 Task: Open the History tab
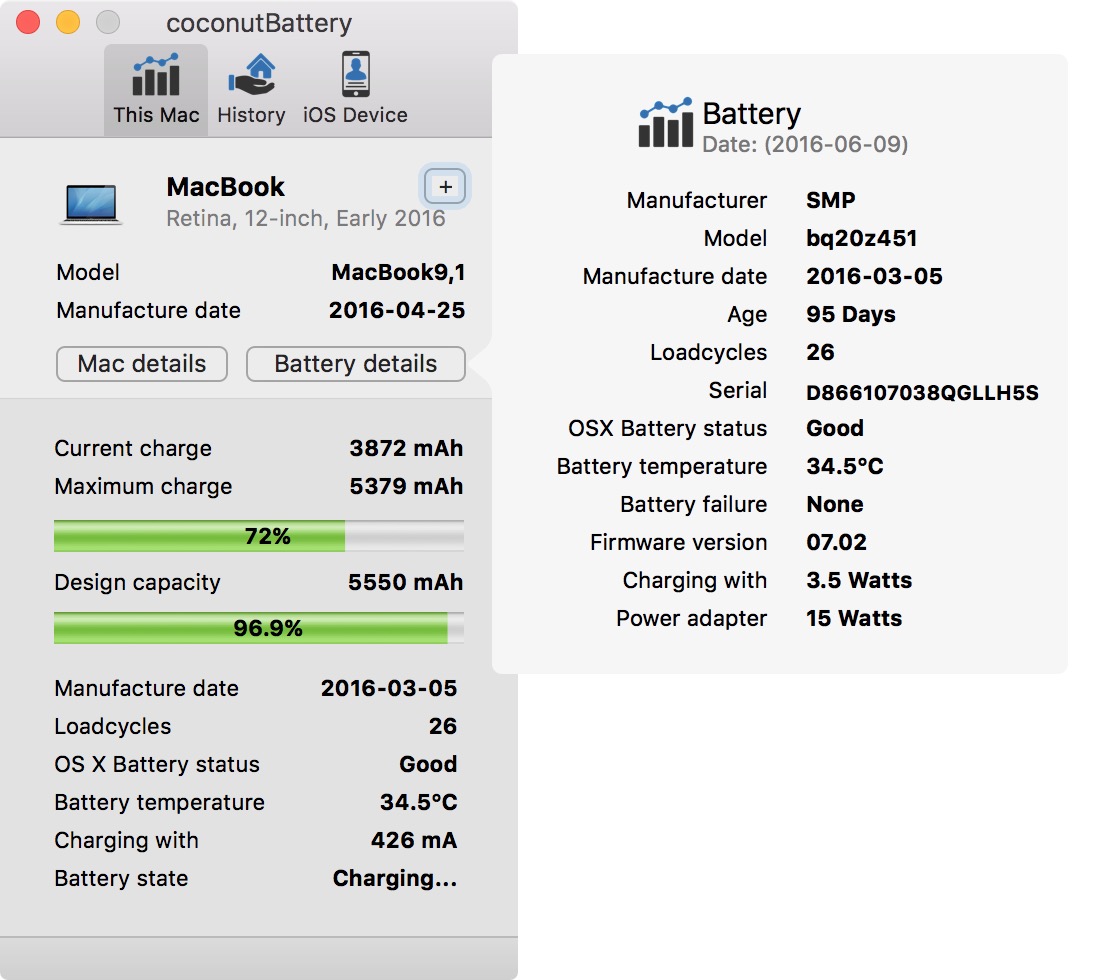click(x=251, y=90)
